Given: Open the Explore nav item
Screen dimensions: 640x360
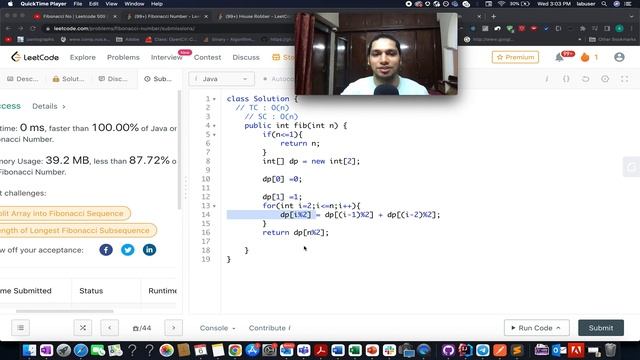Looking at the screenshot, I should (82, 57).
